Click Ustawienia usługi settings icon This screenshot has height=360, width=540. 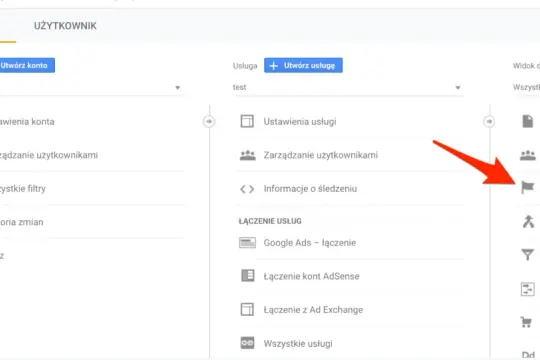tap(247, 121)
